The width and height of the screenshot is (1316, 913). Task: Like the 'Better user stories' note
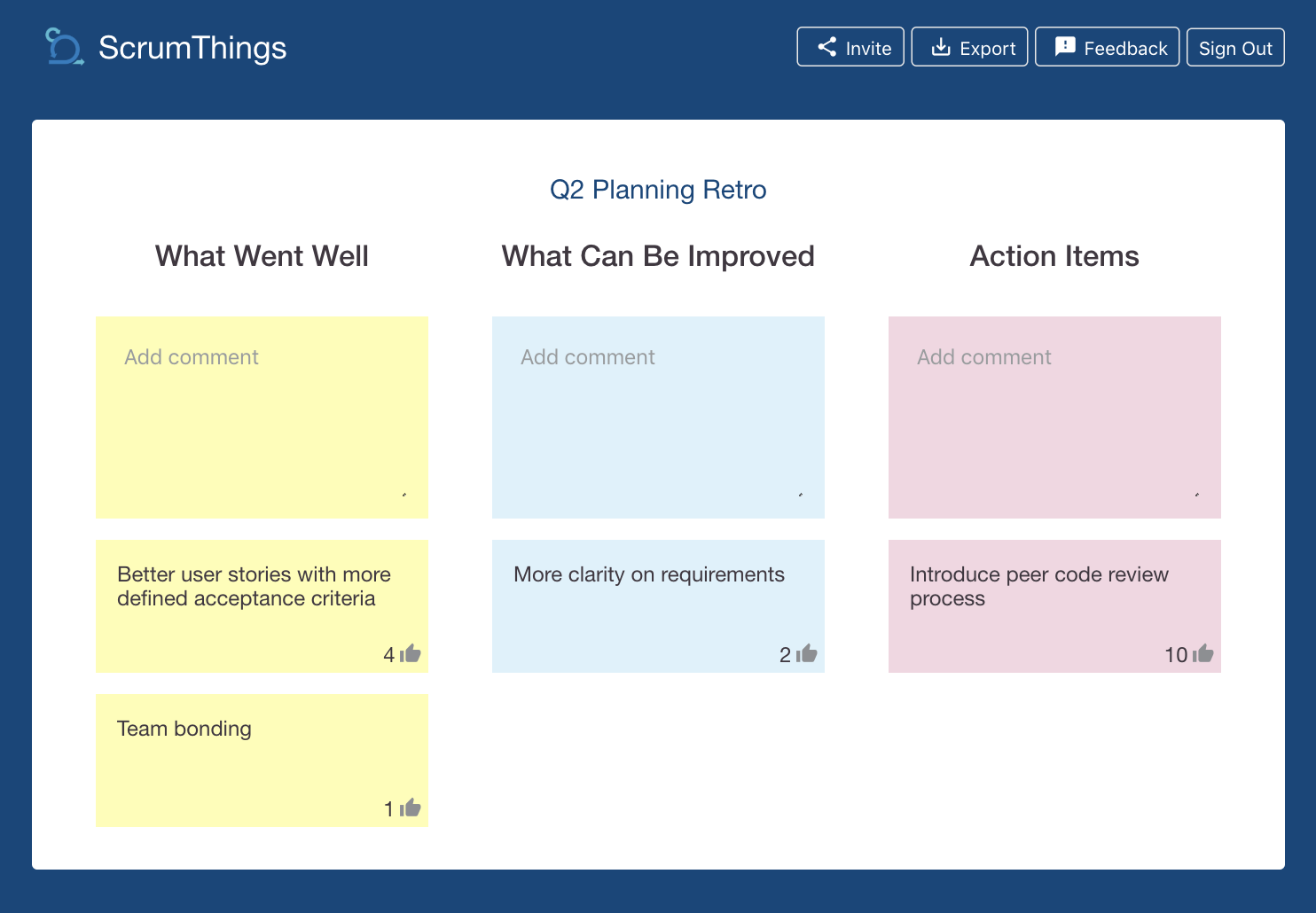coord(410,654)
